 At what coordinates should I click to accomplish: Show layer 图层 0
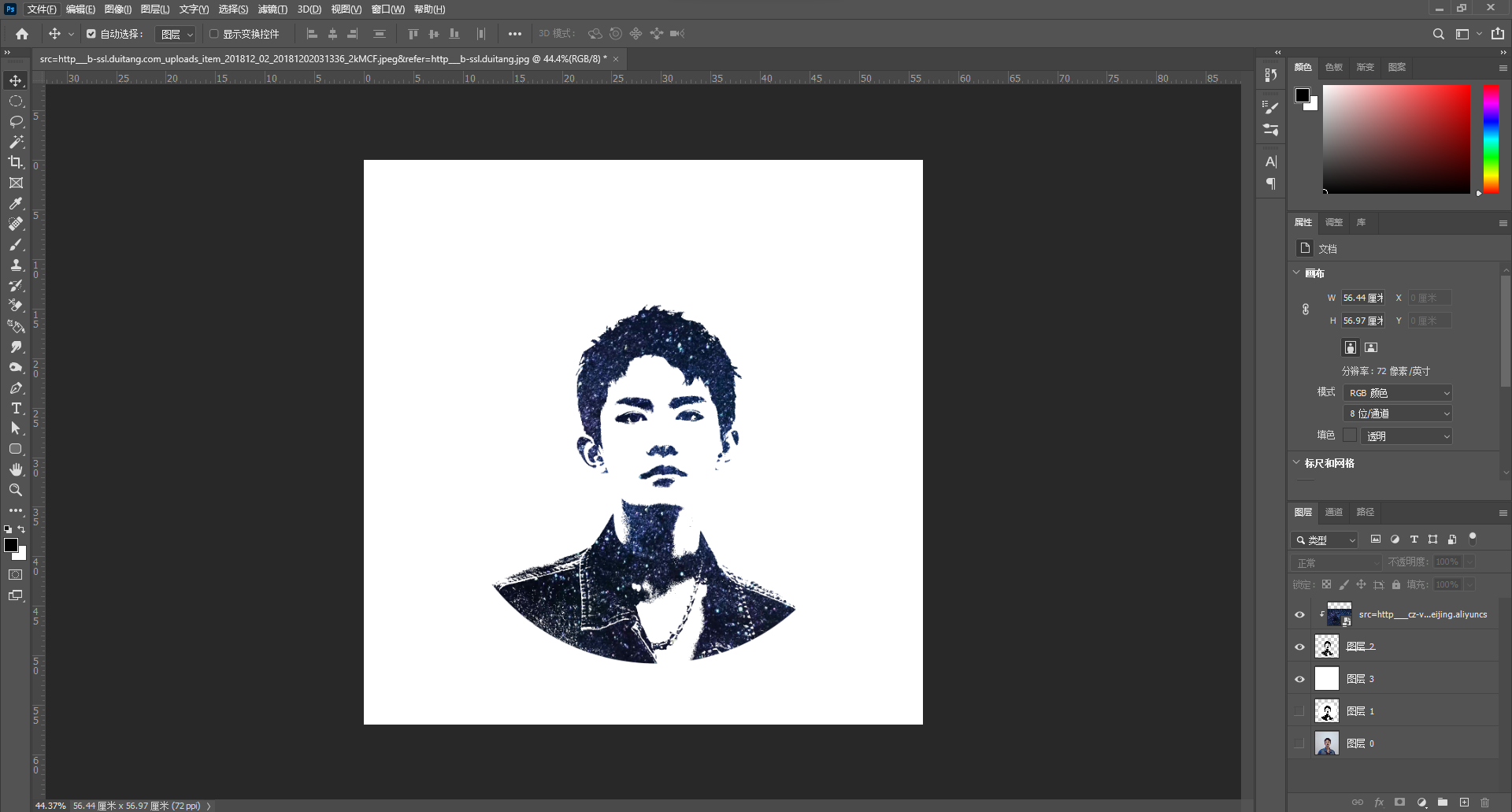click(x=1300, y=743)
